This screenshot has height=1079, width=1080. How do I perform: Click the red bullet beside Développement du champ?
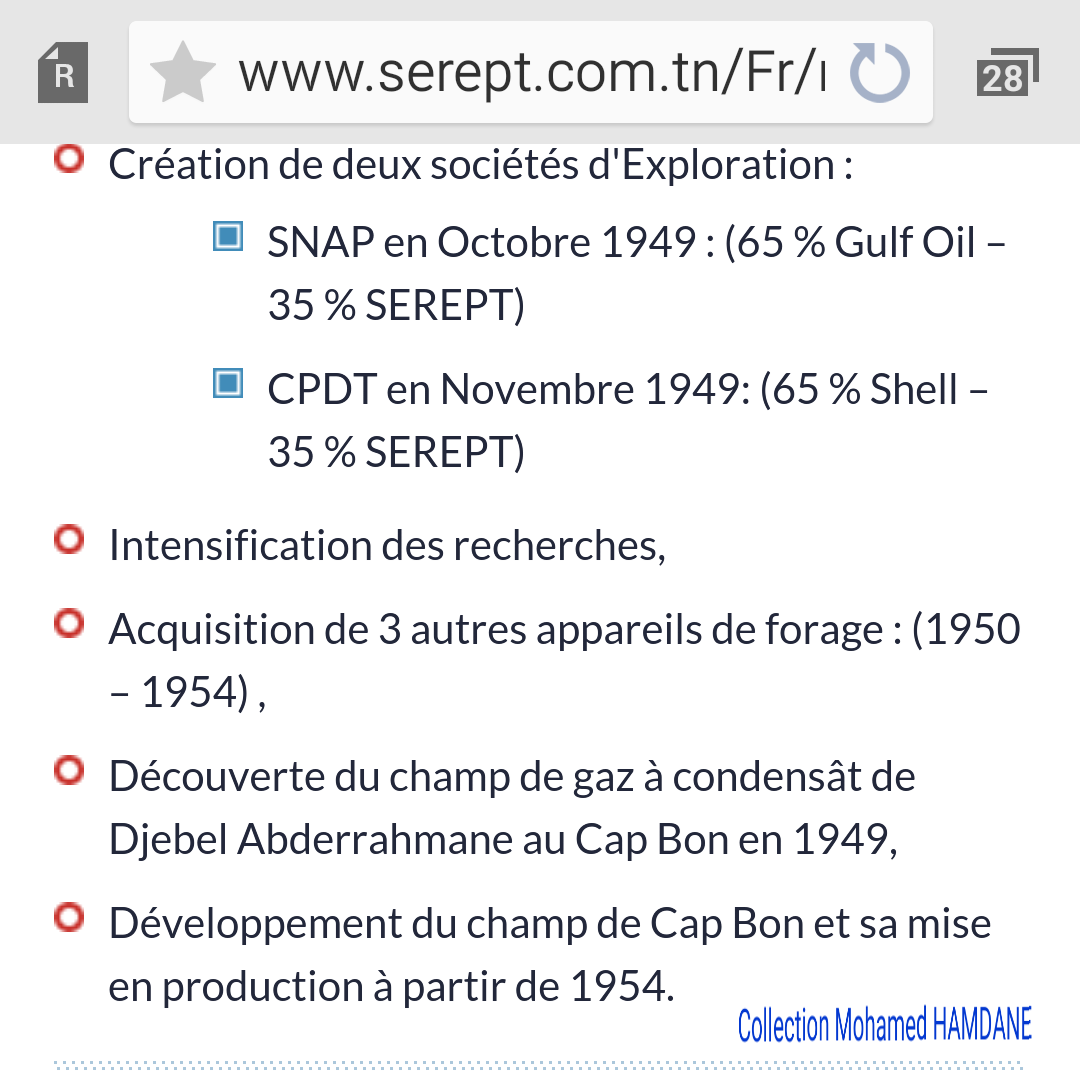click(68, 918)
